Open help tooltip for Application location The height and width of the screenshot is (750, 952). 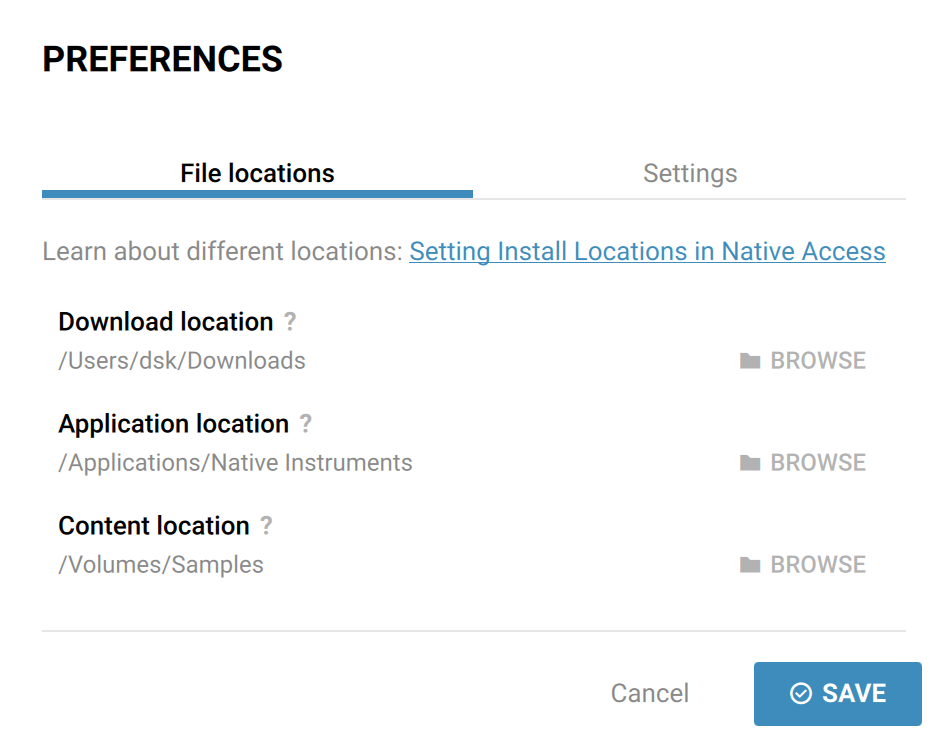click(x=306, y=423)
